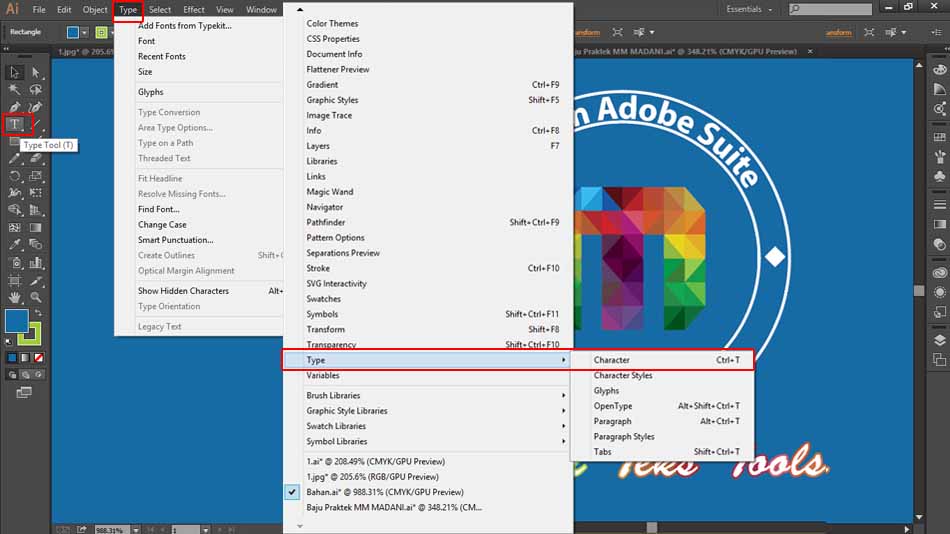Open the Brushes panel icon
The width and height of the screenshot is (950, 534).
pos(940,156)
